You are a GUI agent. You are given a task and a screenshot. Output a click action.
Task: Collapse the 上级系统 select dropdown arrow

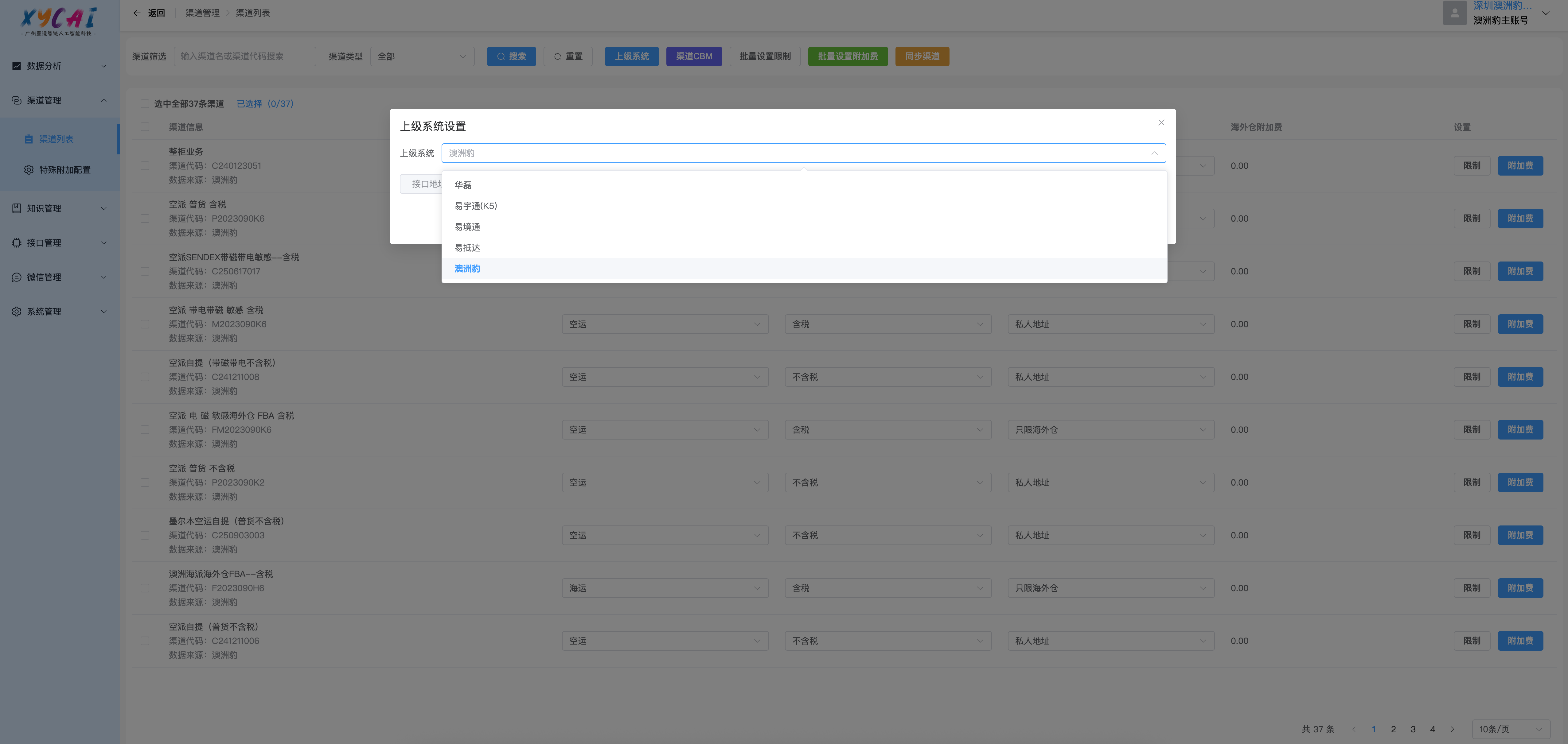tap(1154, 153)
